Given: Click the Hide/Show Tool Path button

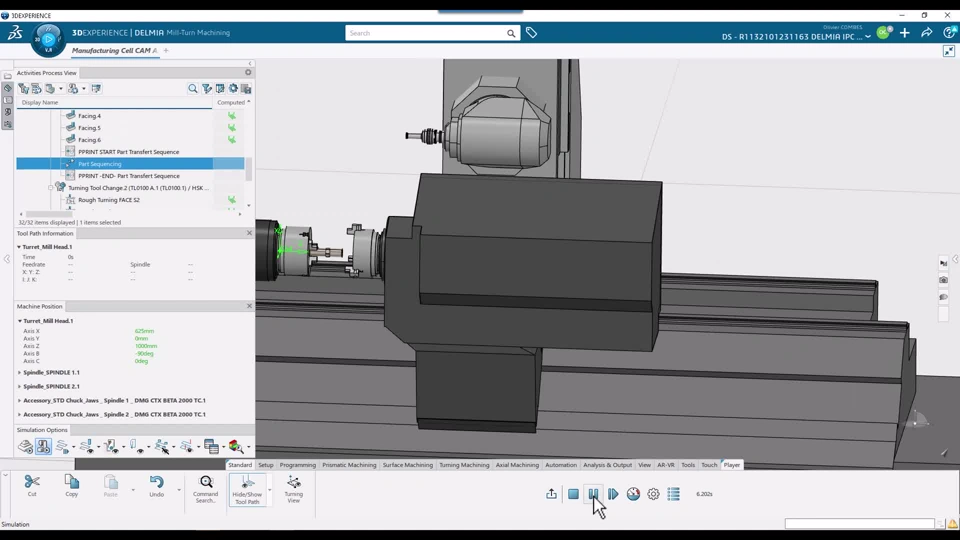Looking at the screenshot, I should tap(247, 489).
